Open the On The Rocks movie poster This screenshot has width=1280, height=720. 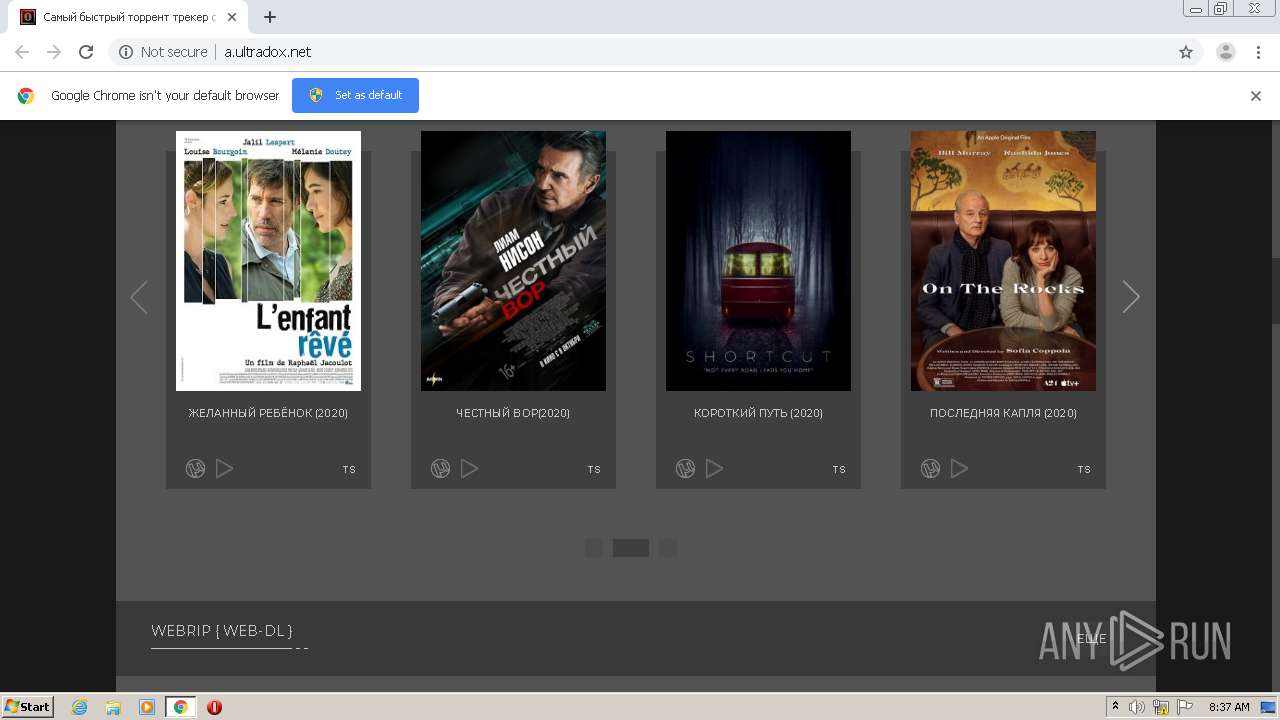[x=1003, y=261]
